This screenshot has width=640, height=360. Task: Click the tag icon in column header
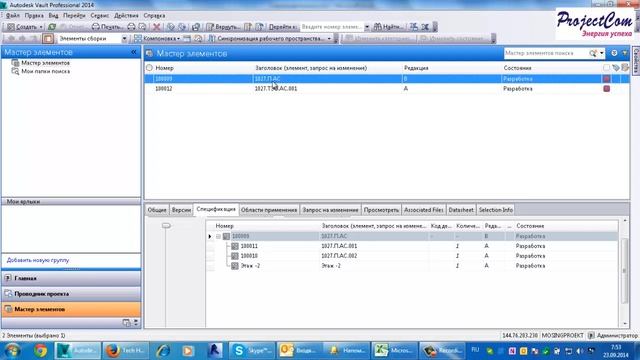tap(616, 68)
